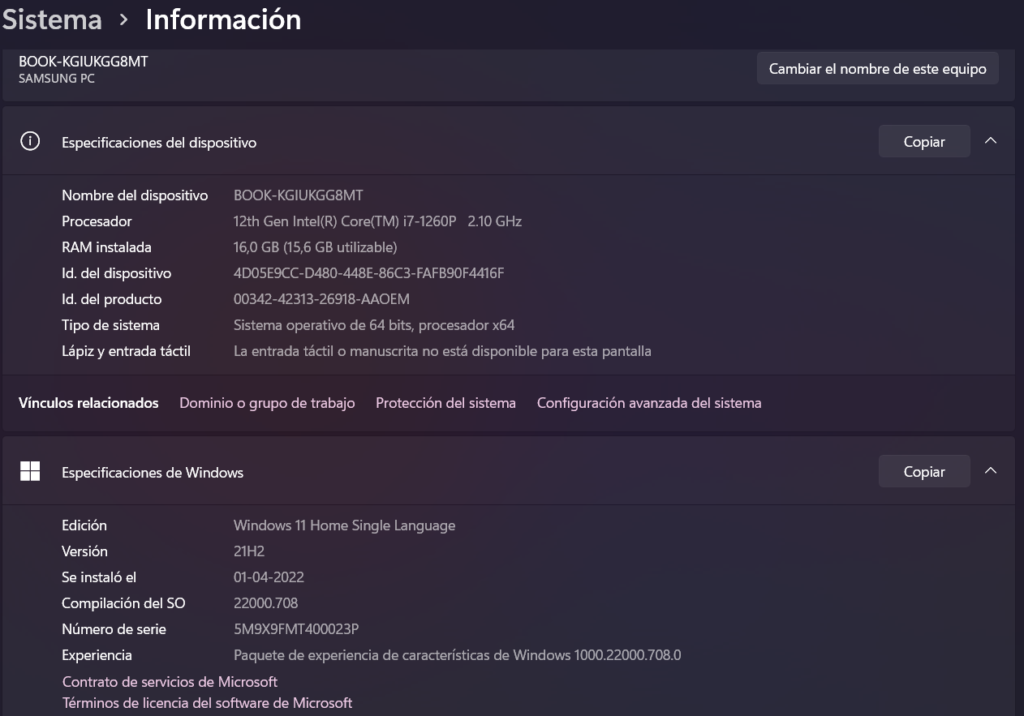The width and height of the screenshot is (1024, 716).
Task: Open Dominio o grupo de trabajo
Action: coord(267,403)
